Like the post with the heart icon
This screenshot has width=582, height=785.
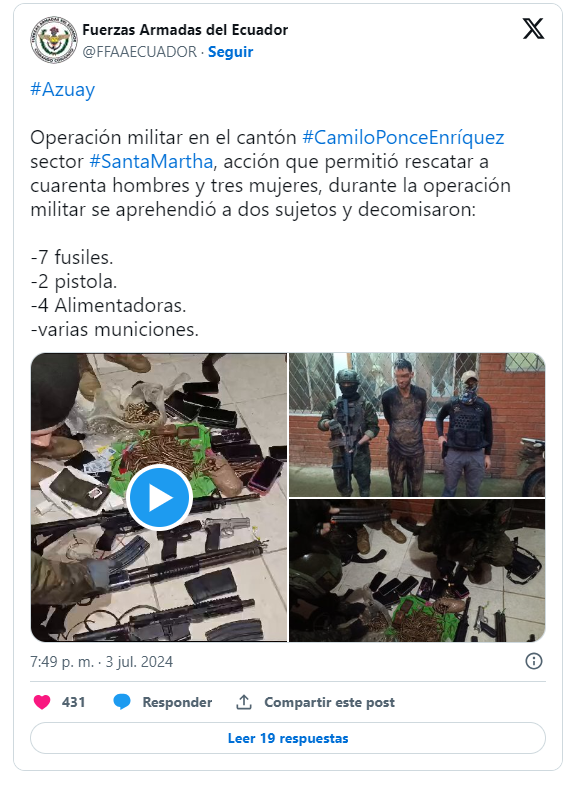pyautogui.click(x=42, y=702)
